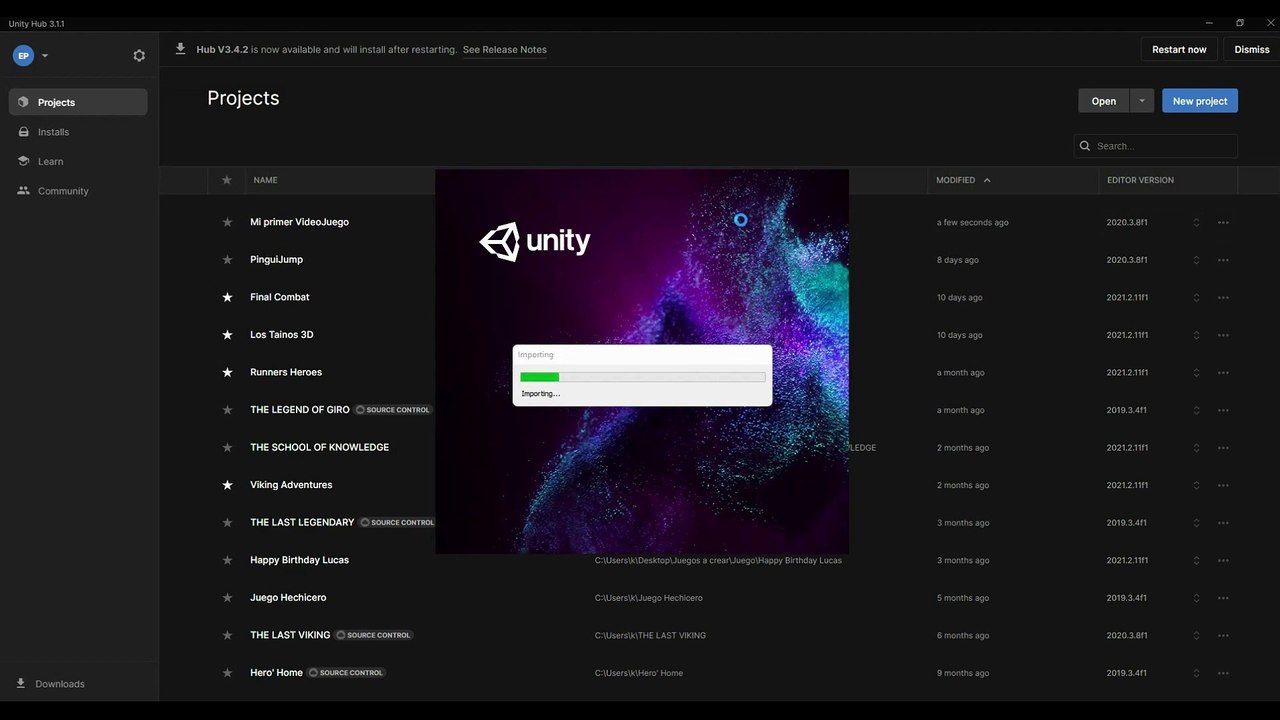Sort projects by the star column header
Image resolution: width=1280 pixels, height=720 pixels.
(x=227, y=180)
